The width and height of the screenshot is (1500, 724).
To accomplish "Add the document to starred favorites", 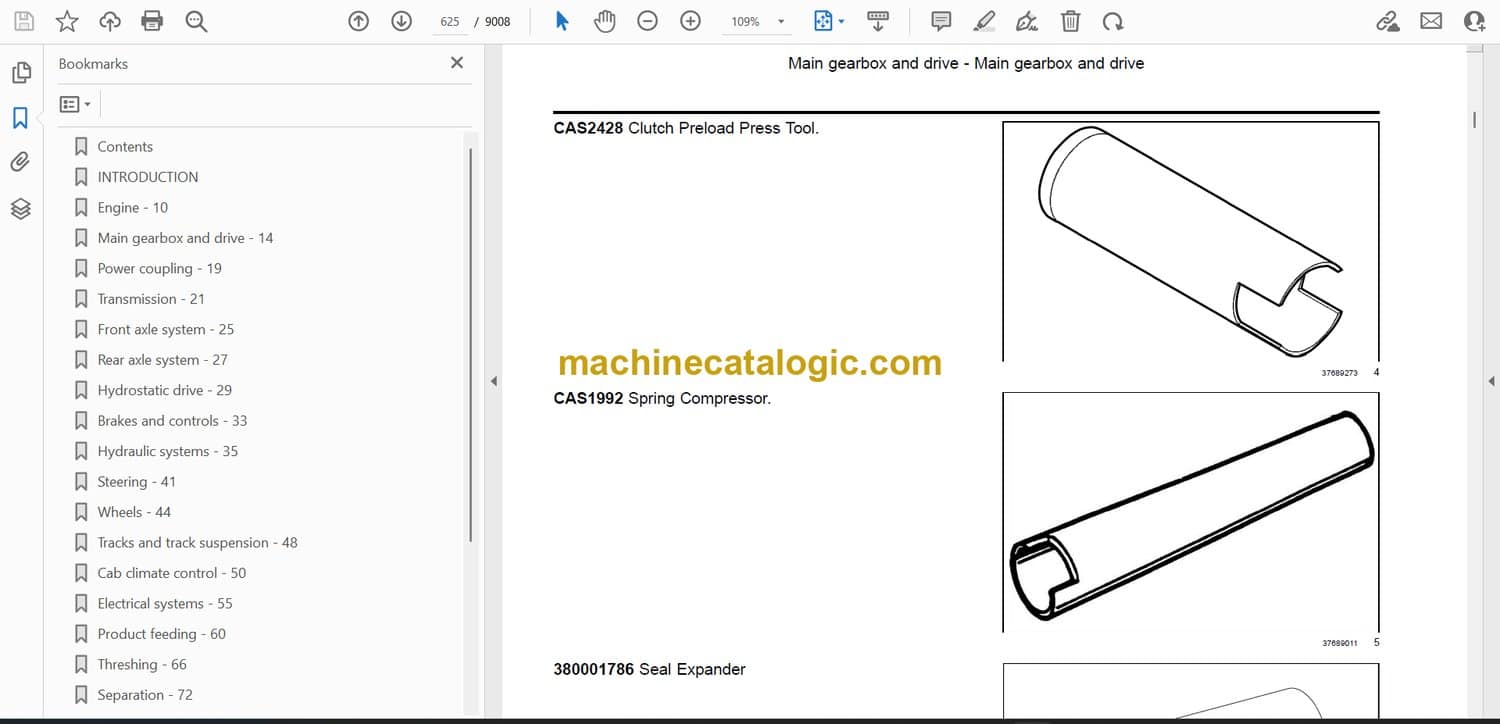I will (x=67, y=21).
